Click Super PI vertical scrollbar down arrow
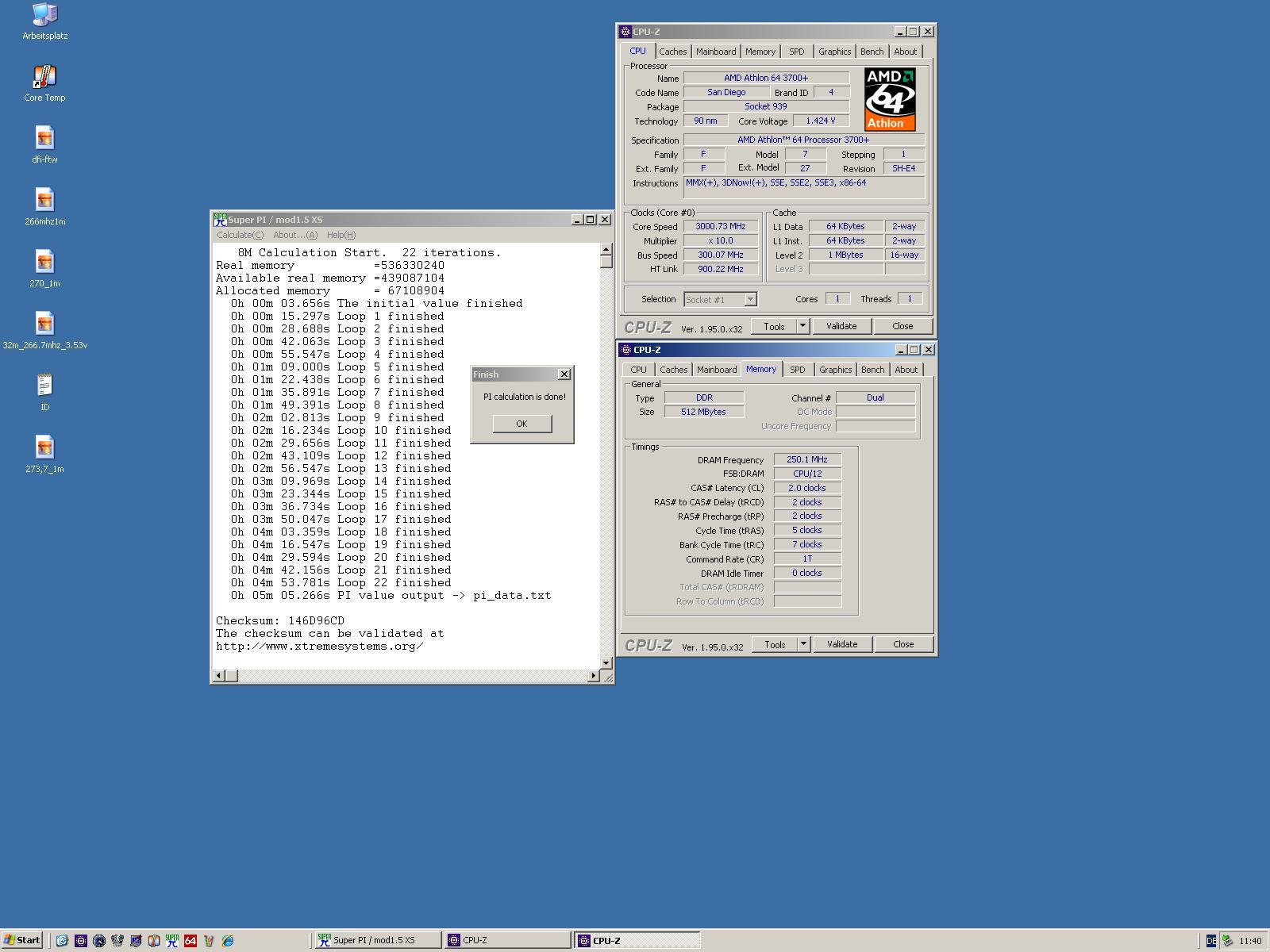The image size is (1270, 952). (606, 662)
